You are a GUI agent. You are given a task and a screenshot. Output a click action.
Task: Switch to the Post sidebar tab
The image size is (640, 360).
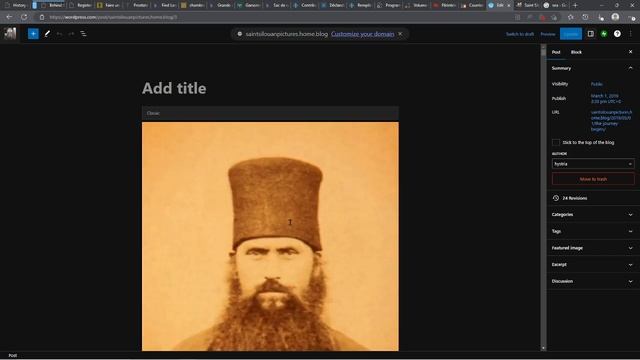556,52
